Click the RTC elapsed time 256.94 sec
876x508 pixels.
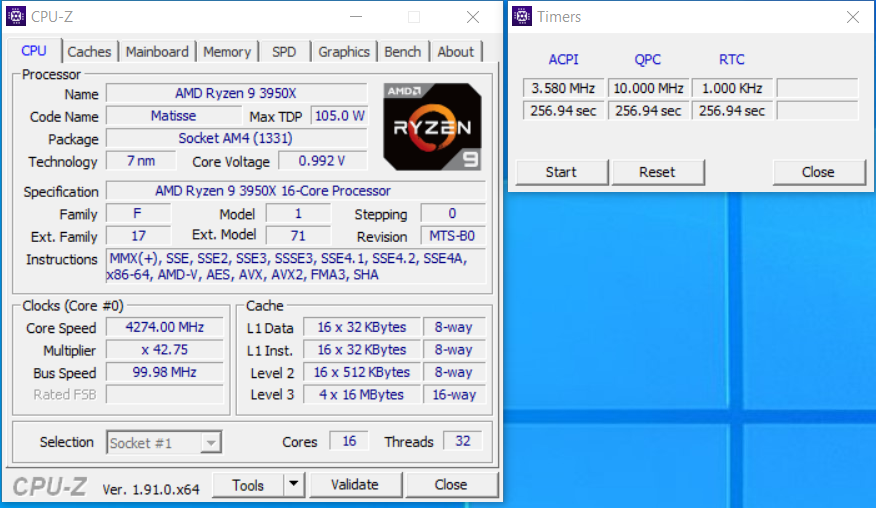(x=732, y=111)
